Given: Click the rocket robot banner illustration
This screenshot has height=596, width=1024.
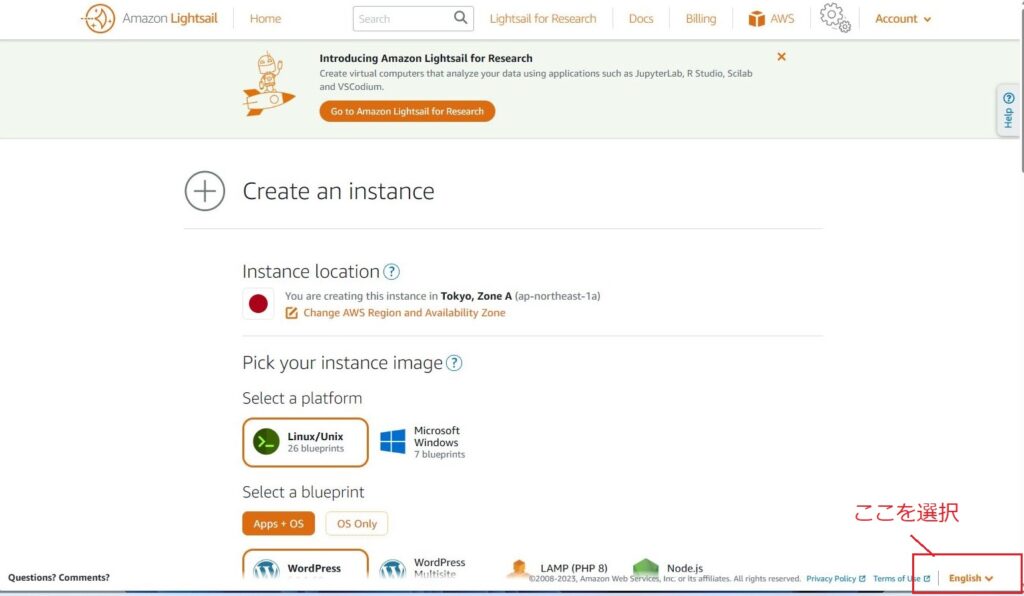Looking at the screenshot, I should point(268,85).
